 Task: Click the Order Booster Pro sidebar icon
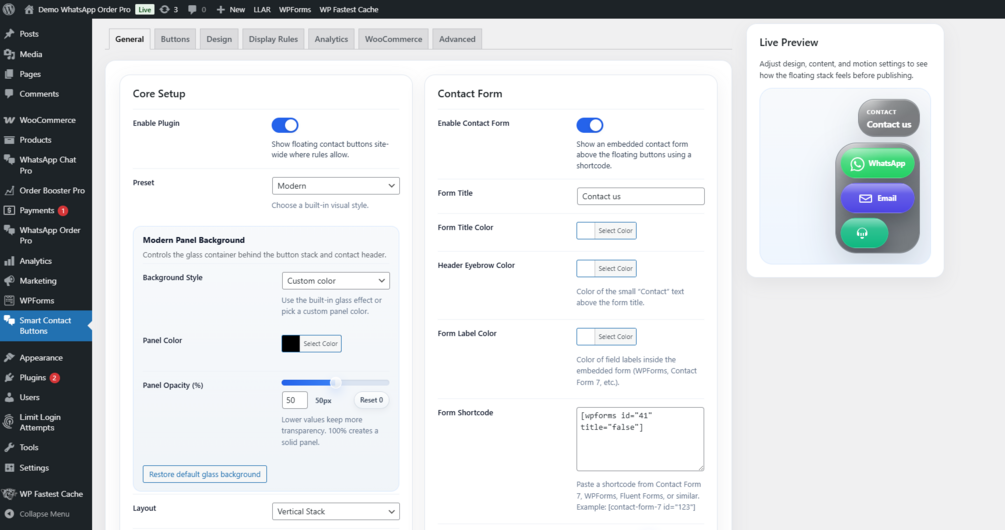click(x=9, y=190)
